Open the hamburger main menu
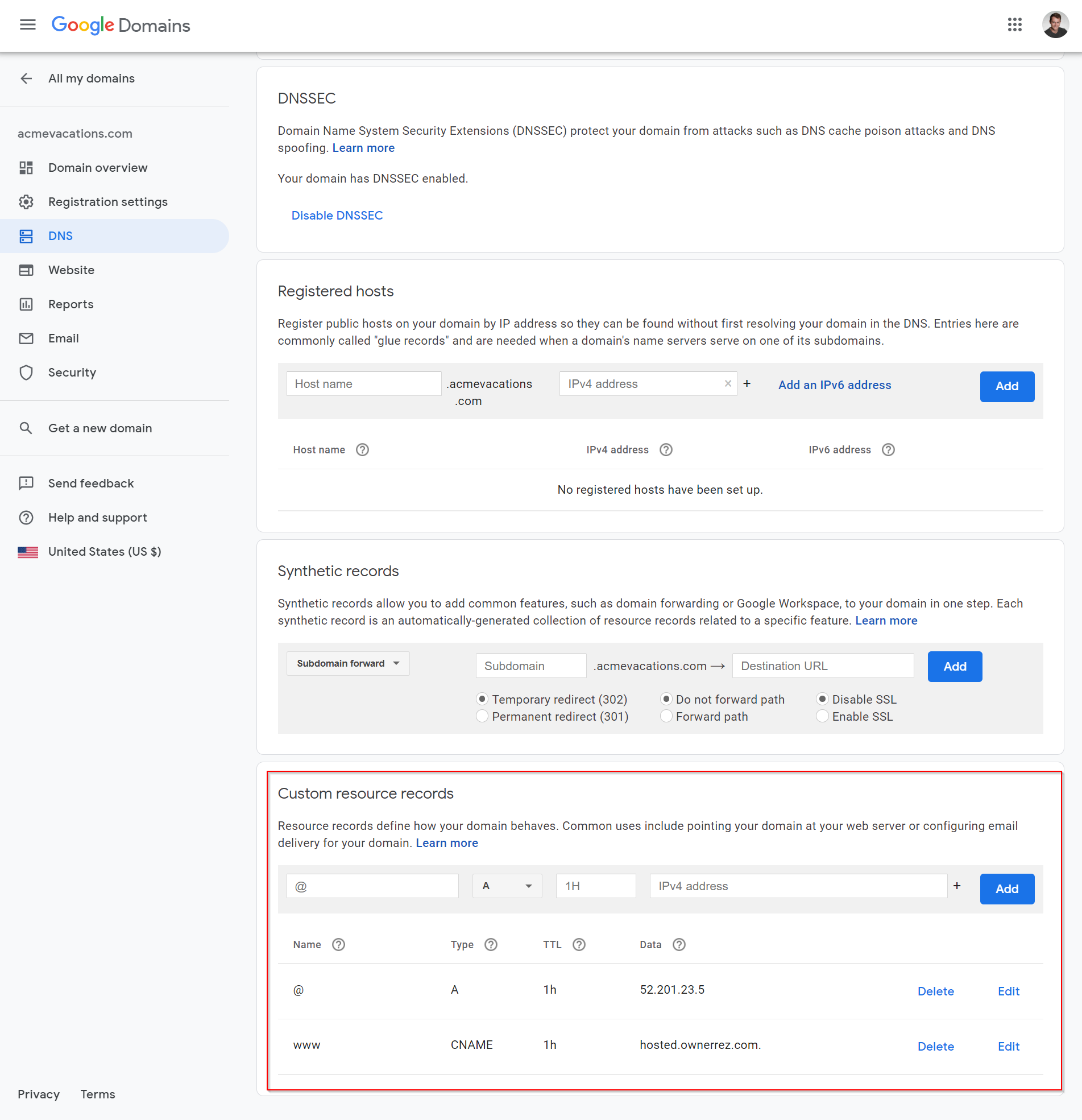Screen dimensions: 1082x1120 click(x=27, y=24)
